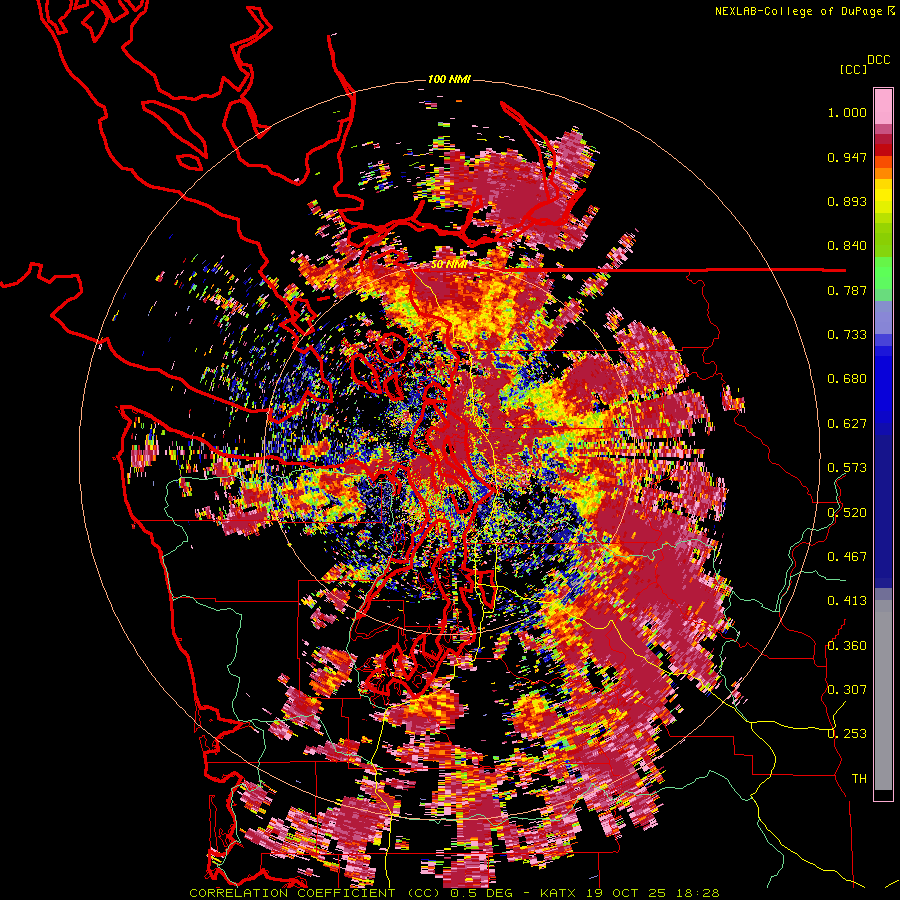The width and height of the screenshot is (900, 900).
Task: Click the 0.413 legend value
Action: click(x=847, y=601)
